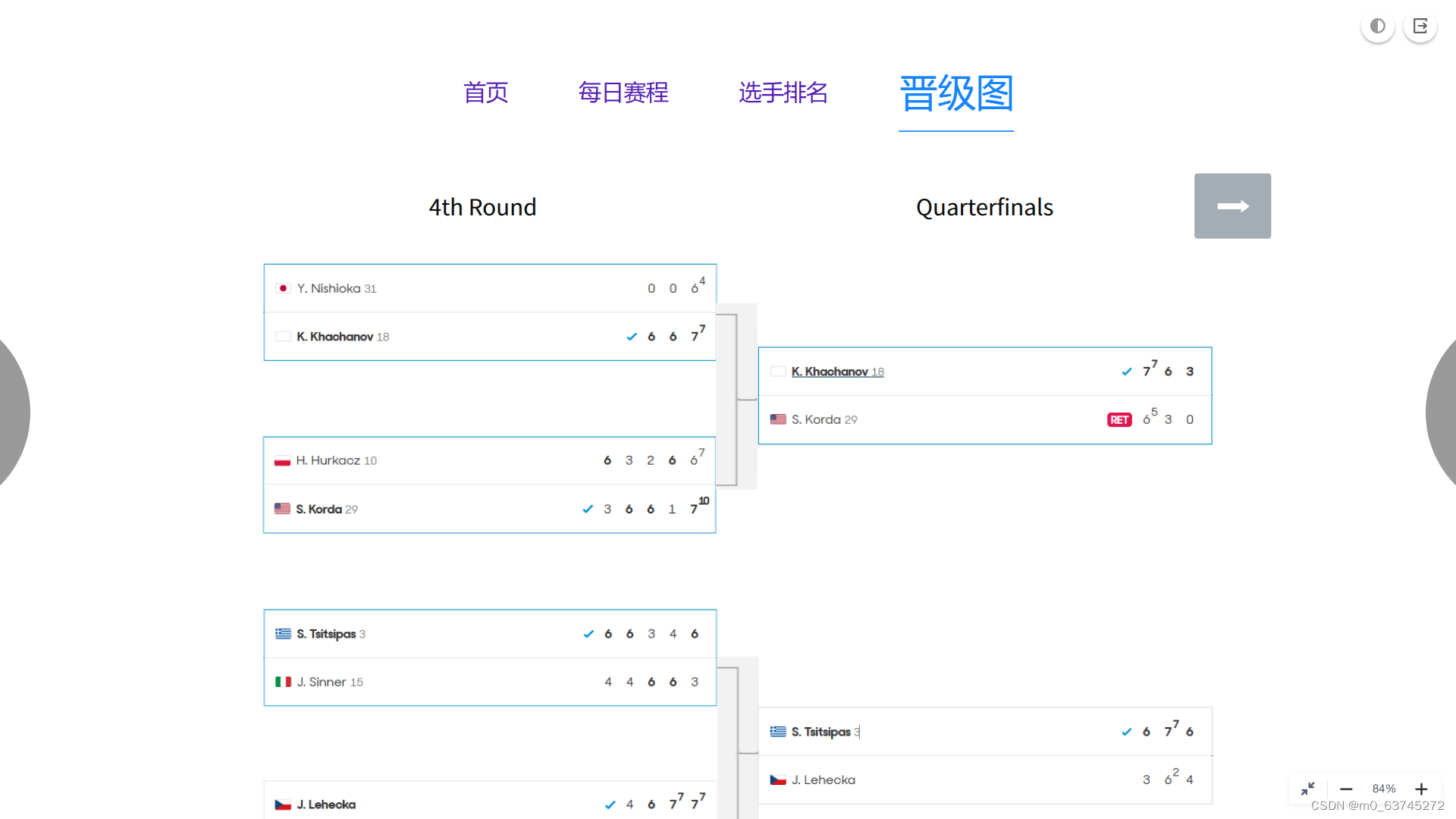The width and height of the screenshot is (1456, 819).
Task: Click the next round arrow button
Action: pos(1232,206)
